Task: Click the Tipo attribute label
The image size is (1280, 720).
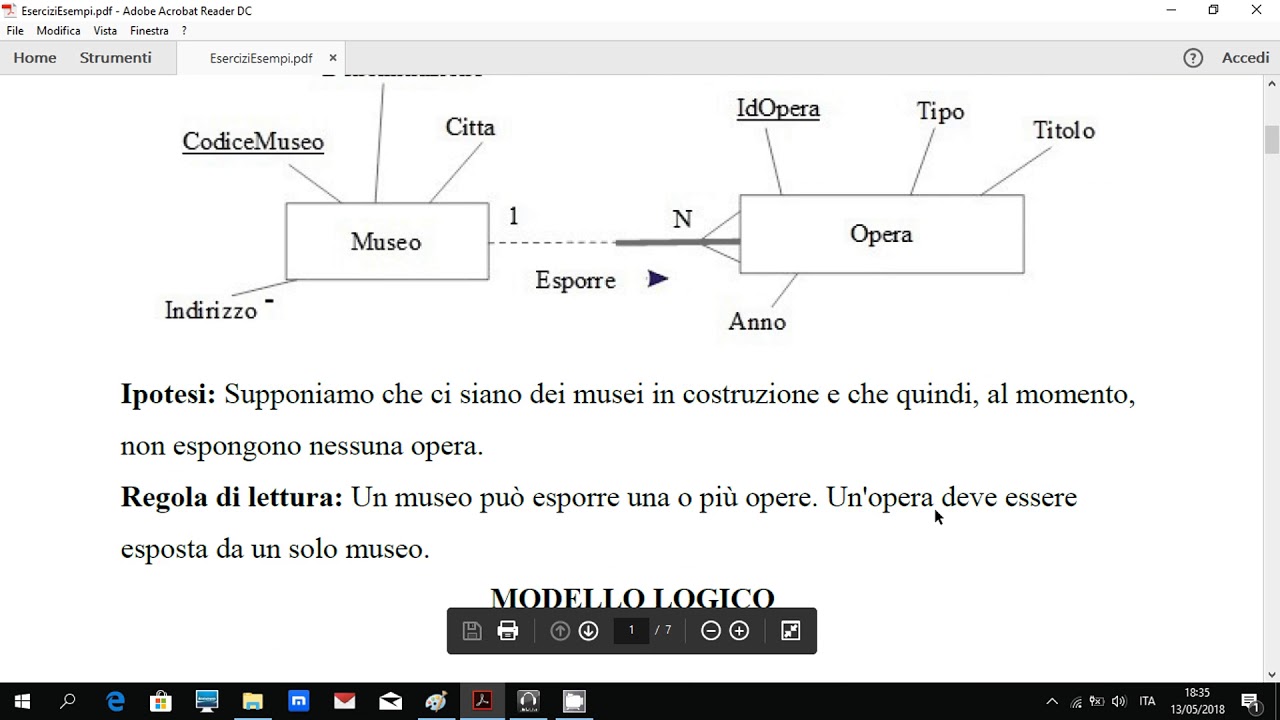Action: [x=940, y=111]
